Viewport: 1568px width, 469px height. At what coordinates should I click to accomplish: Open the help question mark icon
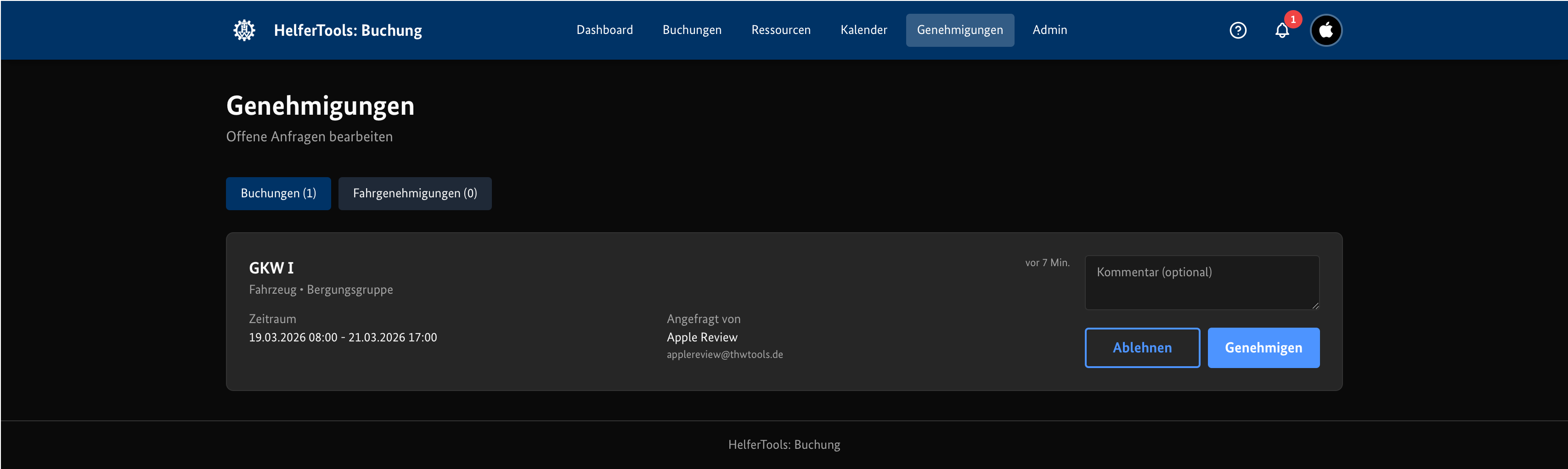pyautogui.click(x=1237, y=30)
